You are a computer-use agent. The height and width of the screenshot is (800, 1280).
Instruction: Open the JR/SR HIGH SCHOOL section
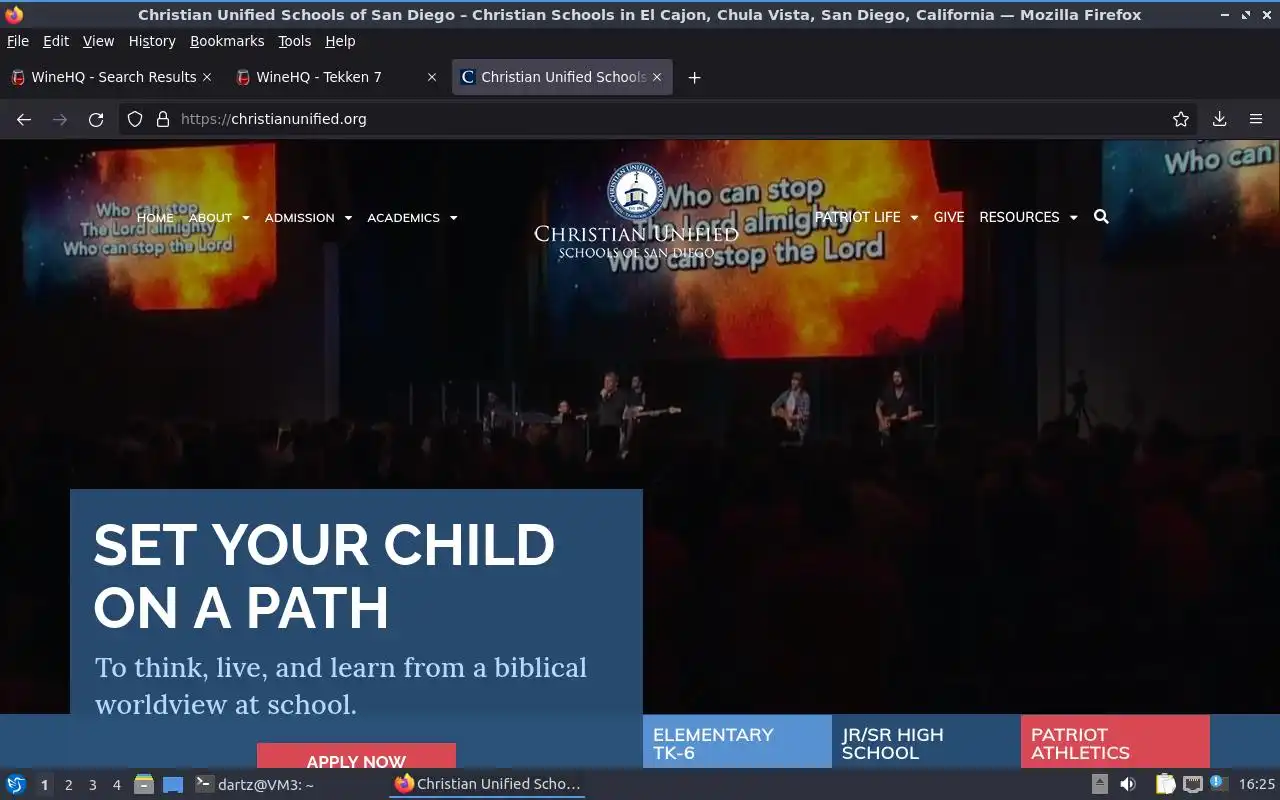(x=926, y=742)
